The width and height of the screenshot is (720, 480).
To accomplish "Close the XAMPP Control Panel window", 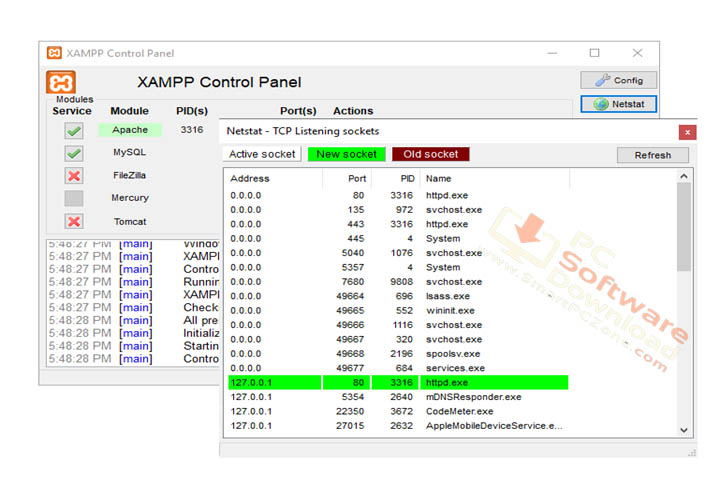I will (x=637, y=53).
